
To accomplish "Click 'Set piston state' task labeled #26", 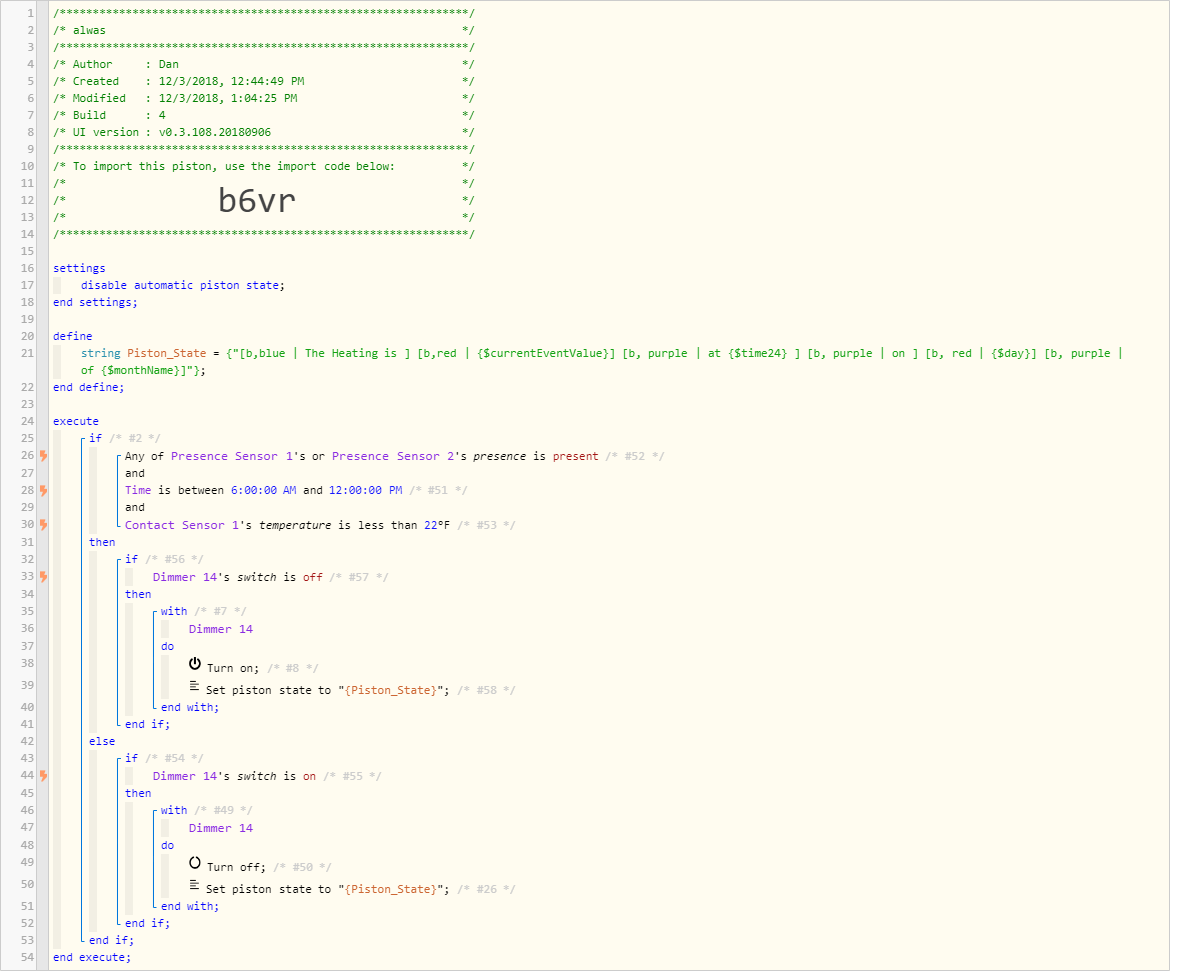I will coord(328,890).
